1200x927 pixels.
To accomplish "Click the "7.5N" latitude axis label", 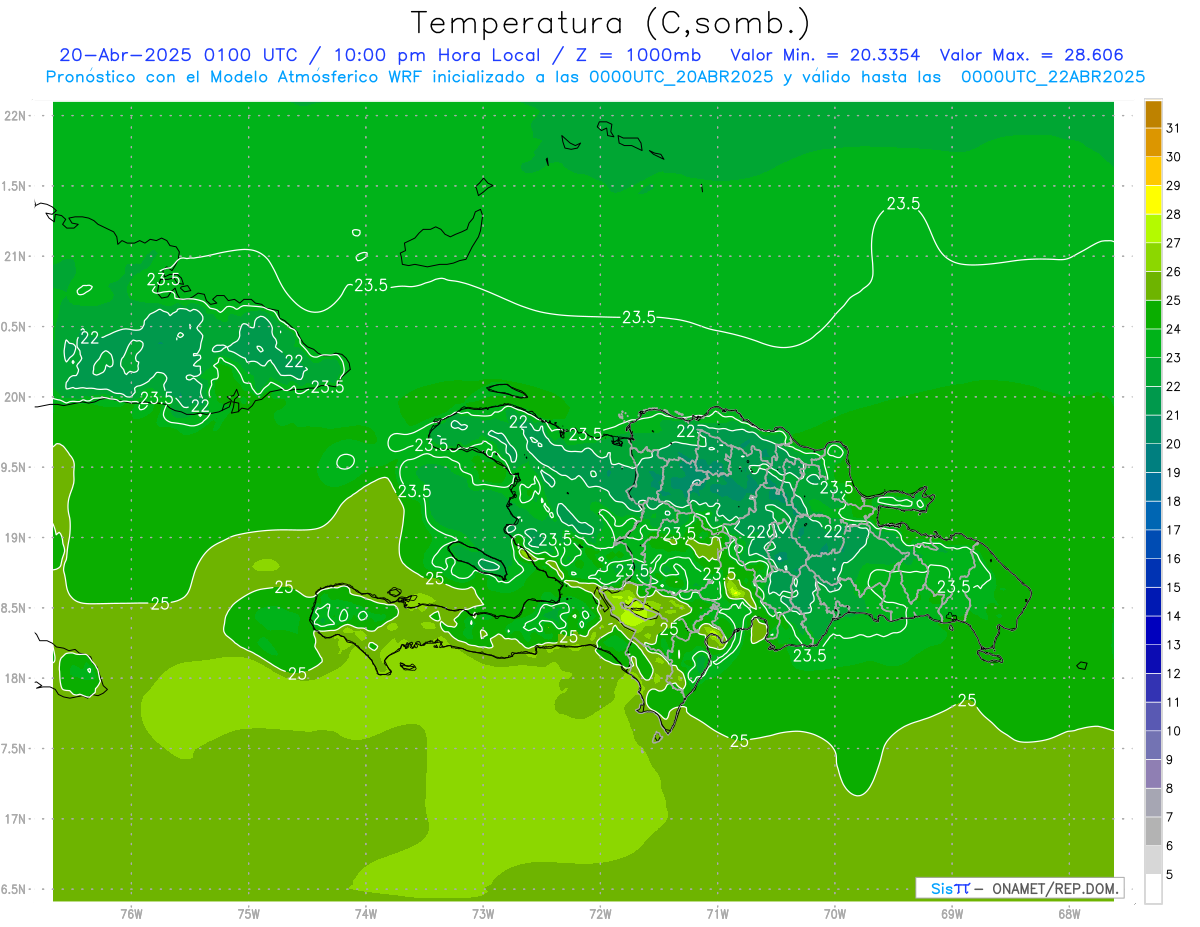I will 15,748.
